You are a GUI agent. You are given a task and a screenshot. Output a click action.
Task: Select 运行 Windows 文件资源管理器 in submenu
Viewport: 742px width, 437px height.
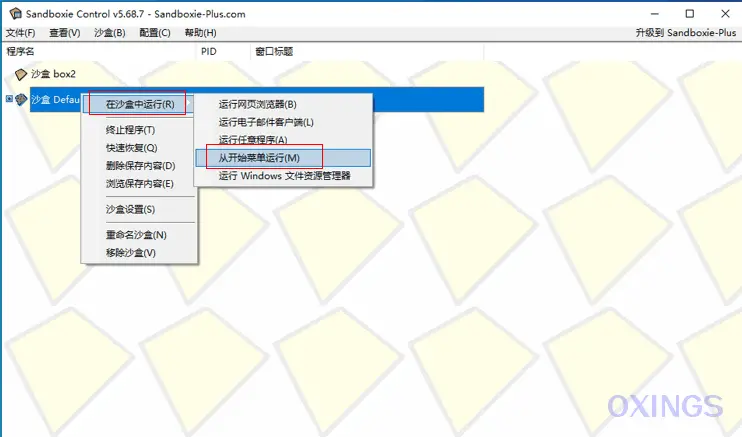[x=283, y=176]
